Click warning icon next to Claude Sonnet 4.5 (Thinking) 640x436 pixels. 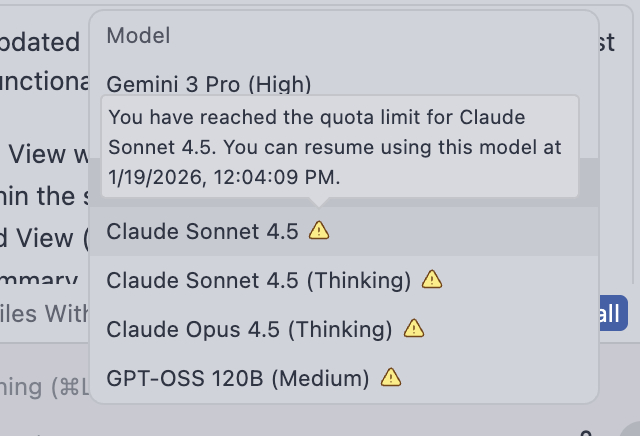point(431,279)
